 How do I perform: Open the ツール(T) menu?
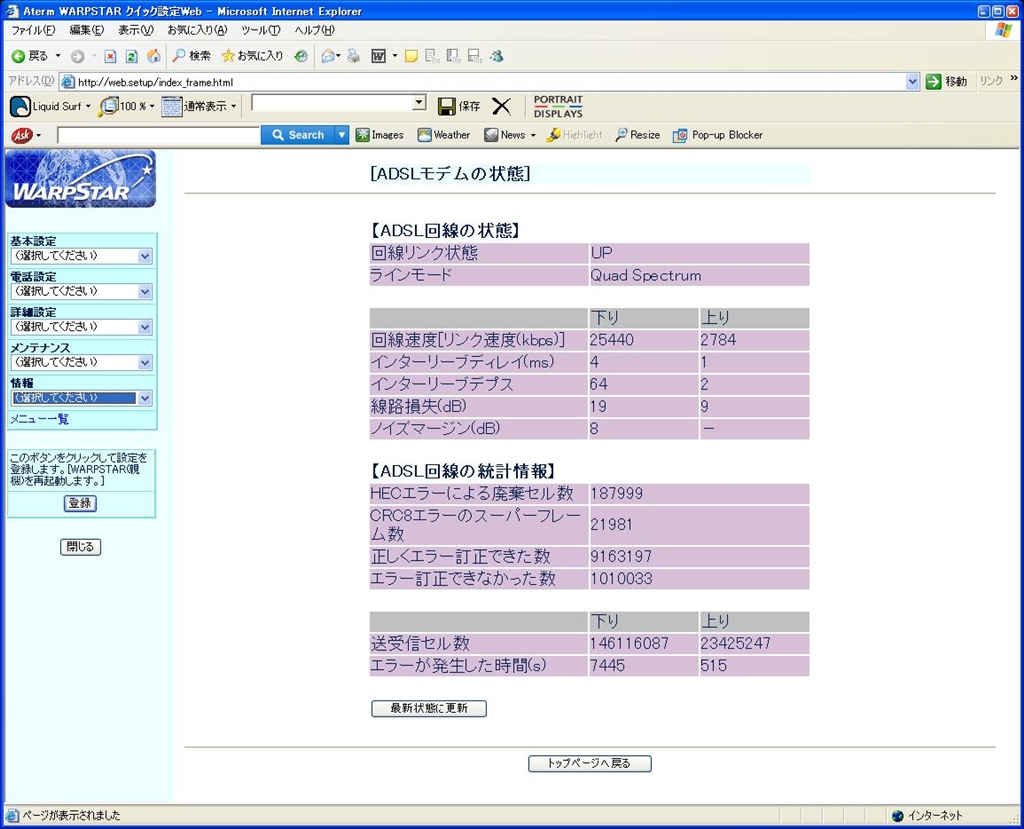point(260,30)
